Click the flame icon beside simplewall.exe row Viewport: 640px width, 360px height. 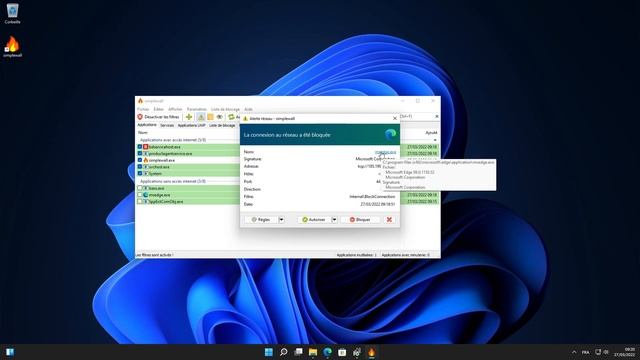[146, 160]
